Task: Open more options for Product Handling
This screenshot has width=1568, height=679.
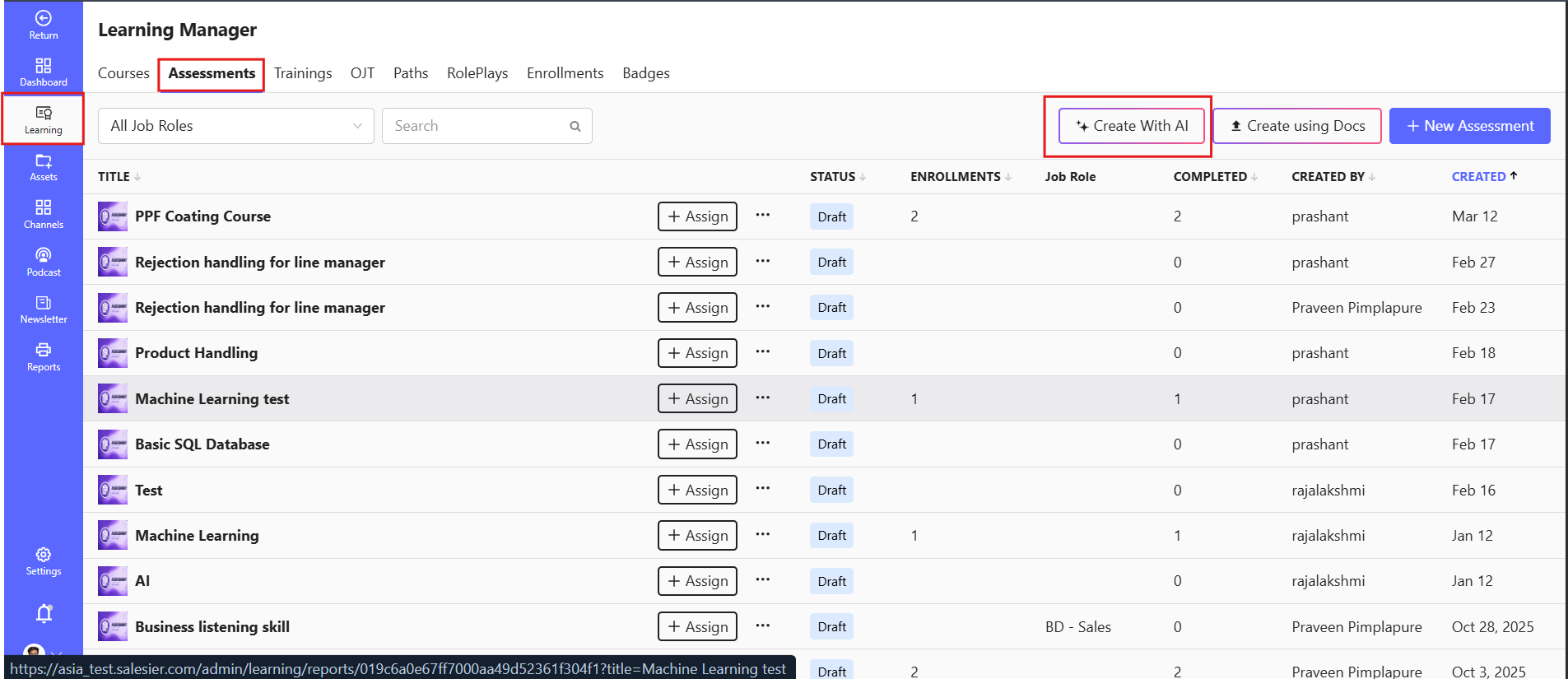Action: 763,352
